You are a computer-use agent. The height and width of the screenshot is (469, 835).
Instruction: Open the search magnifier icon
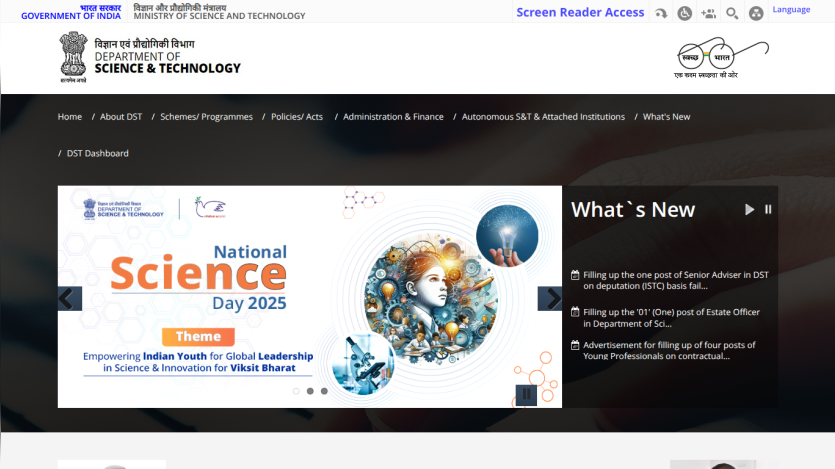pyautogui.click(x=732, y=13)
